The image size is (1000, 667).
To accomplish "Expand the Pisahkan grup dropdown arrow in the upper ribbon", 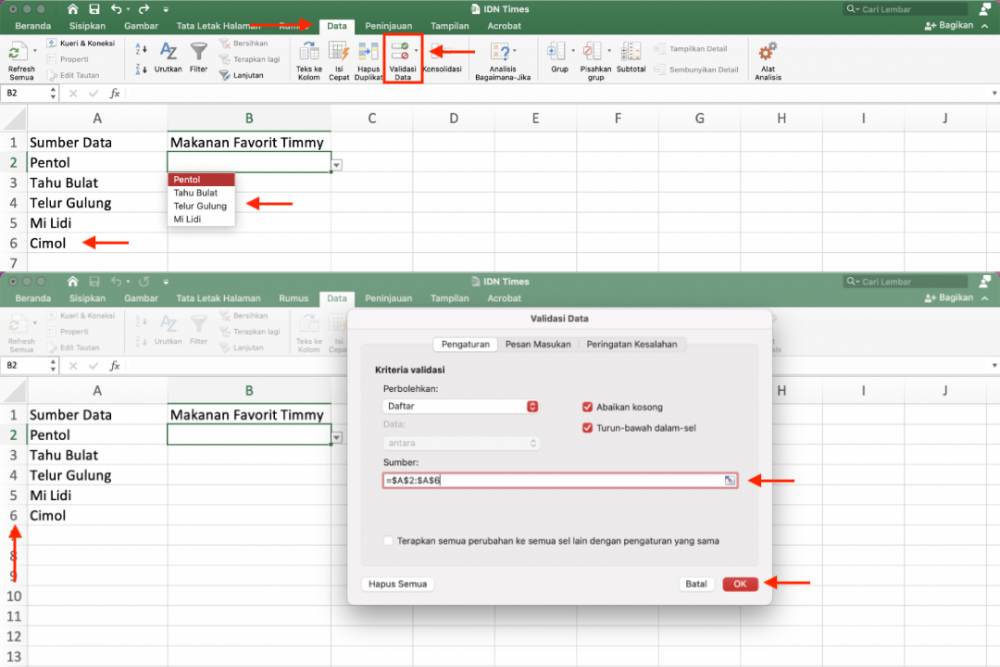I will (609, 50).
